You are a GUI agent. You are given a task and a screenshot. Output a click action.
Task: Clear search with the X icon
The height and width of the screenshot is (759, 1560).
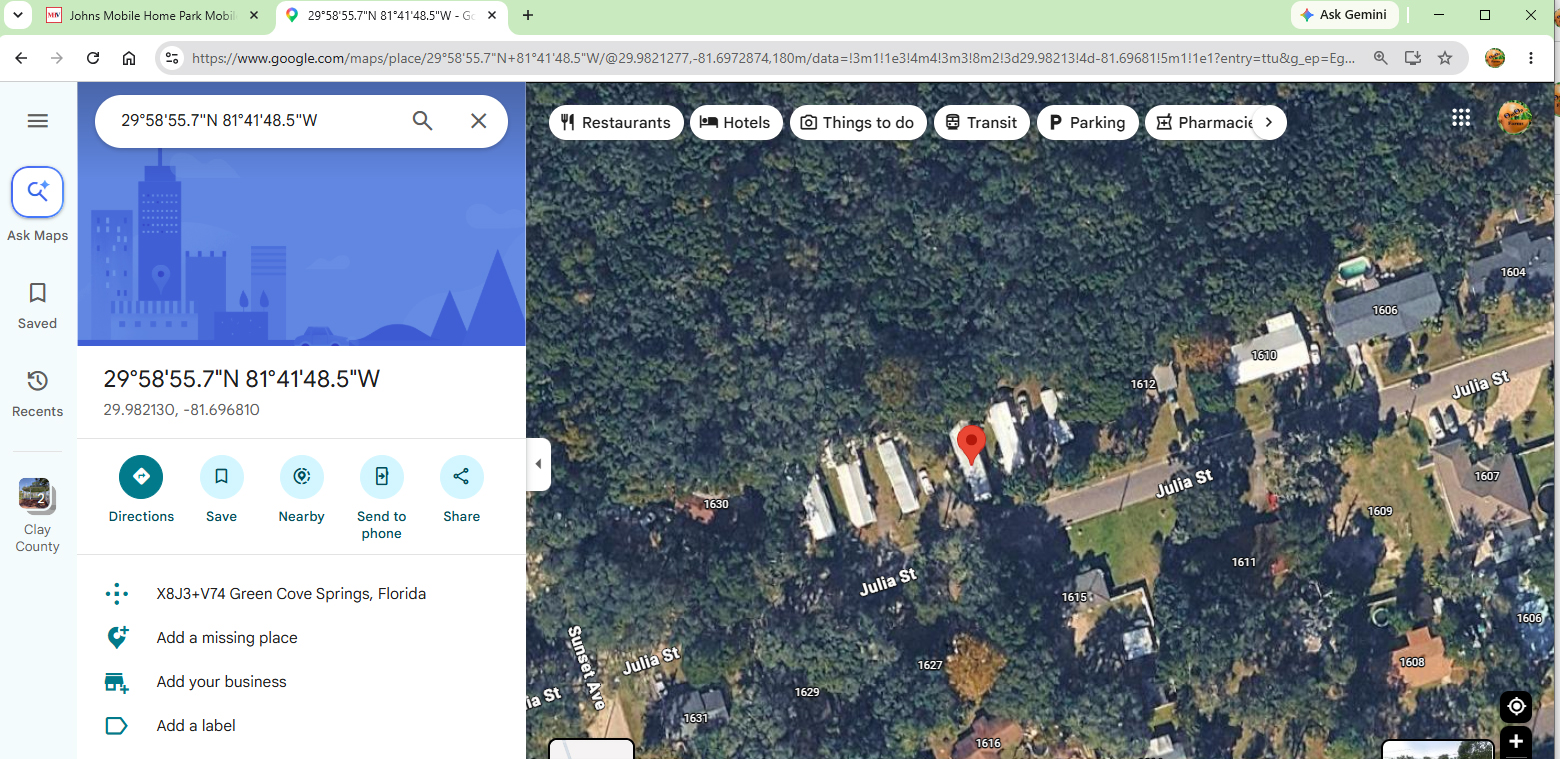pyautogui.click(x=479, y=121)
